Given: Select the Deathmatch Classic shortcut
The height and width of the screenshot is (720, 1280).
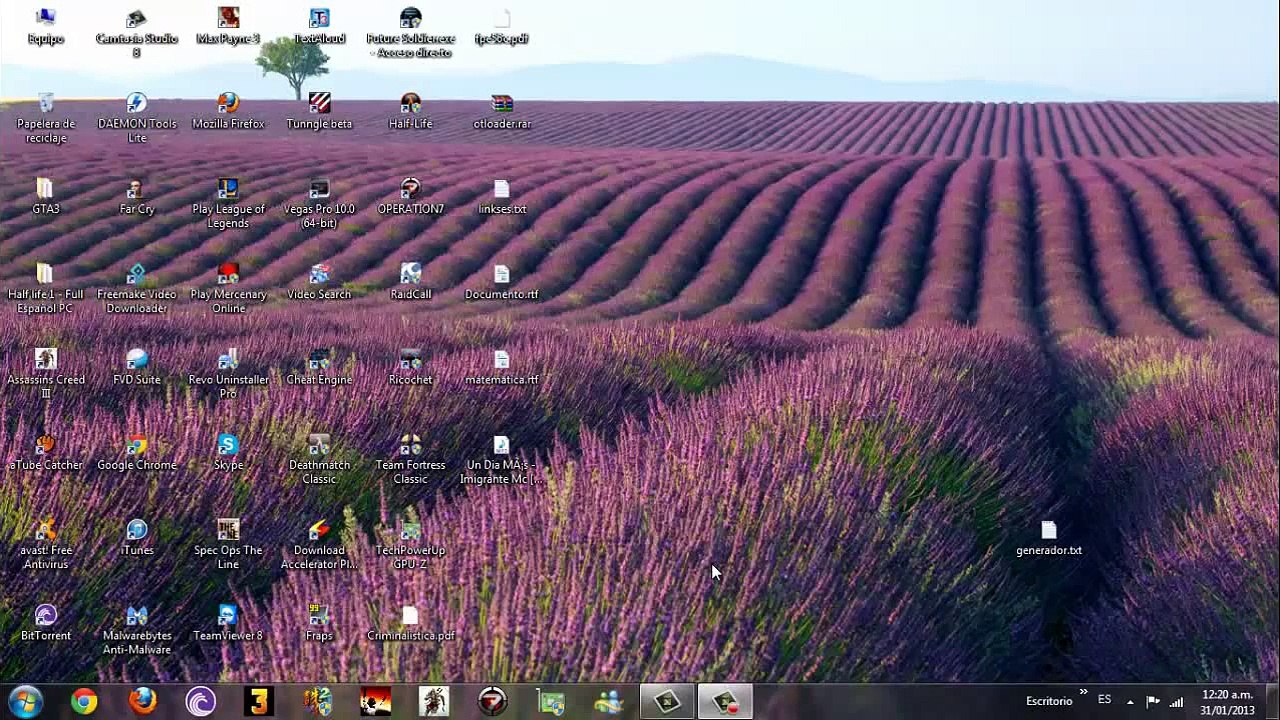Looking at the screenshot, I should pyautogui.click(x=319, y=459).
